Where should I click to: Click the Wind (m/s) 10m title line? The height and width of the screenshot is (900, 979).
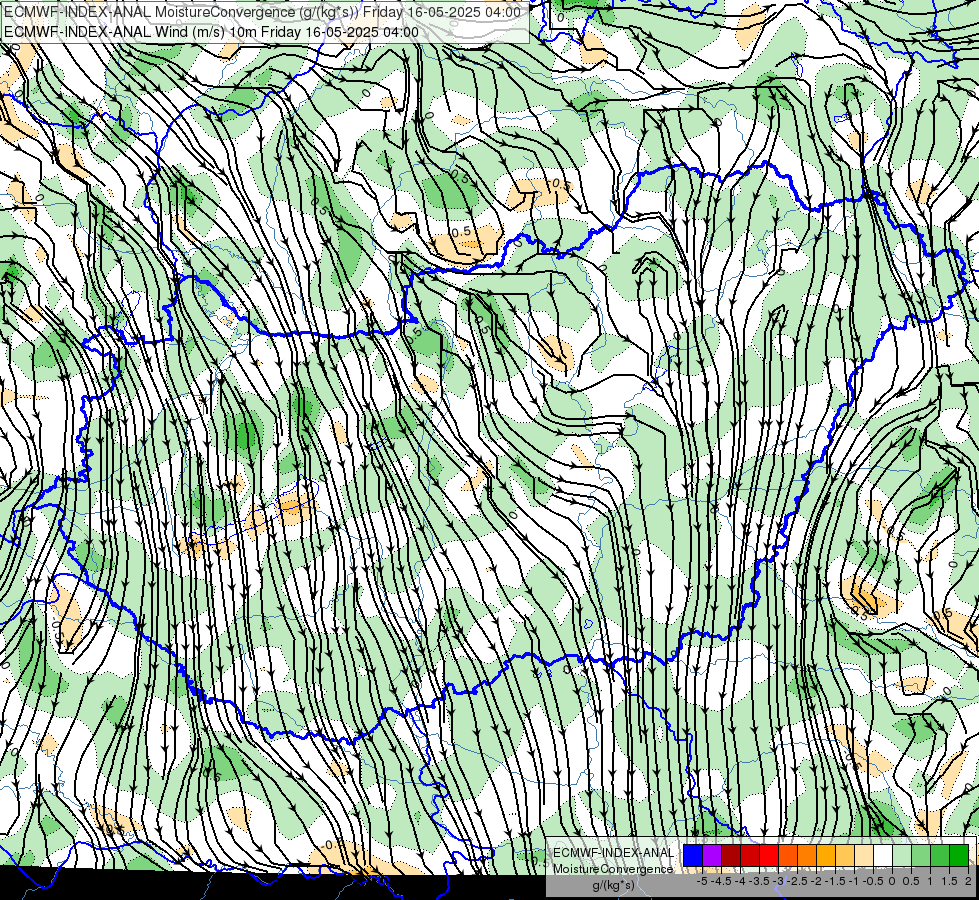[211, 32]
